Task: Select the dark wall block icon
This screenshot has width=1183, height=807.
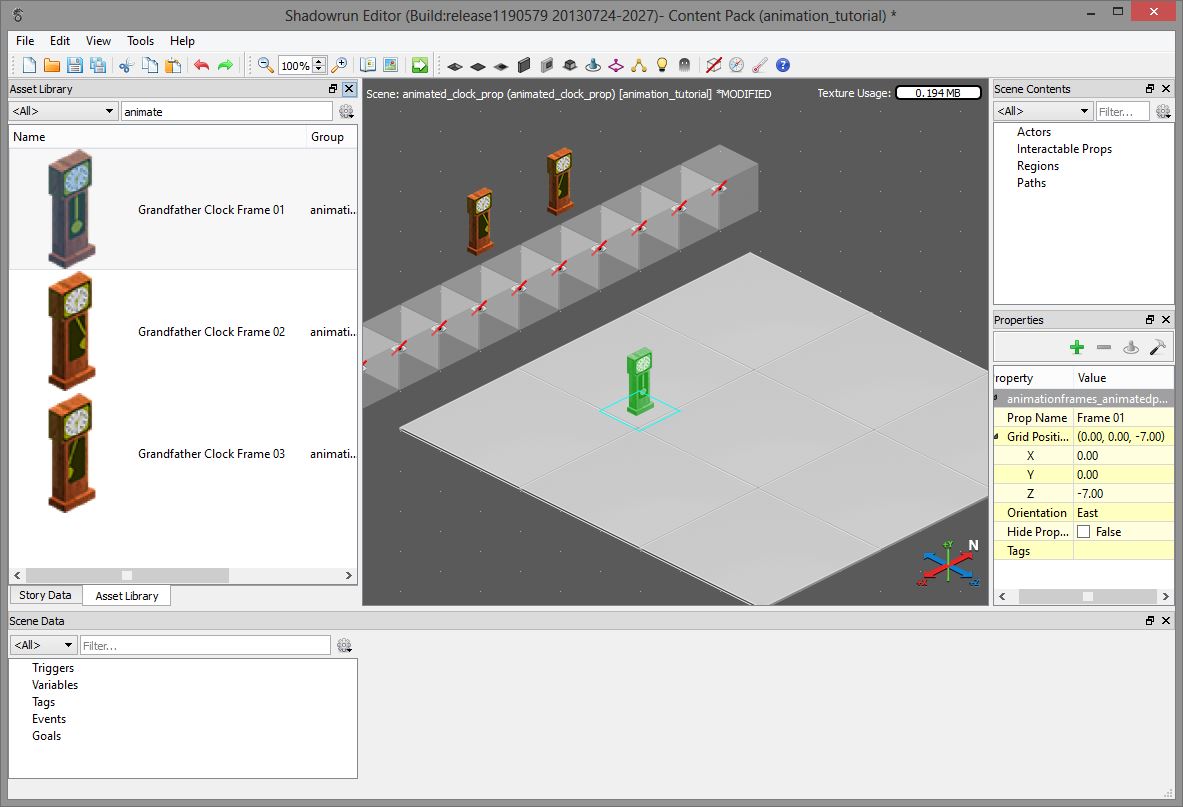Action: [x=524, y=66]
